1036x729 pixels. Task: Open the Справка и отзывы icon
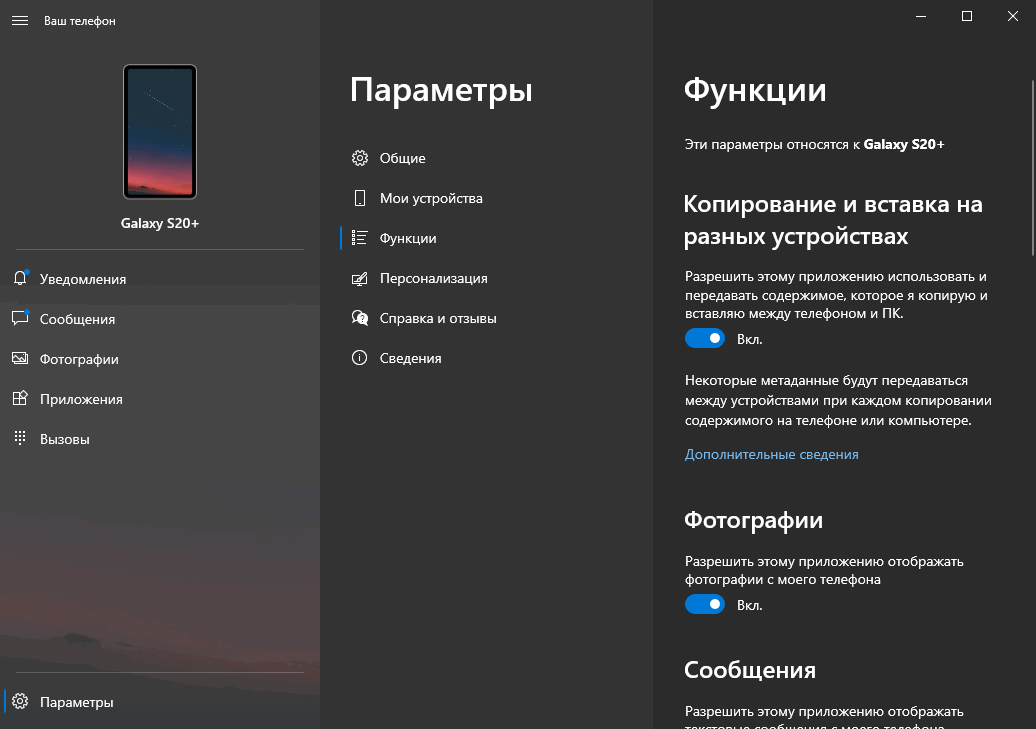click(x=360, y=318)
